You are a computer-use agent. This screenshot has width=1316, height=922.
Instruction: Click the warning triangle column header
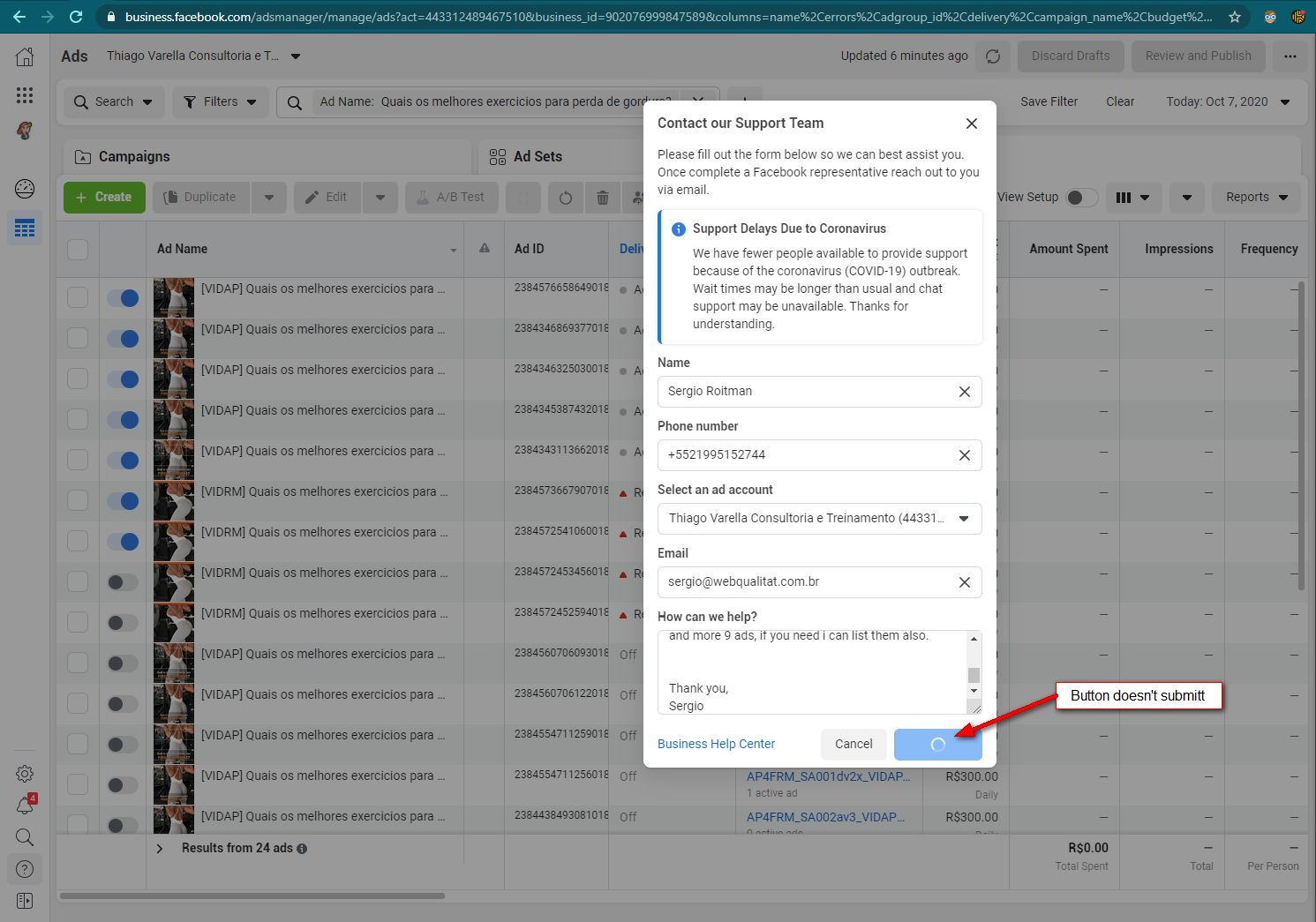coord(485,249)
